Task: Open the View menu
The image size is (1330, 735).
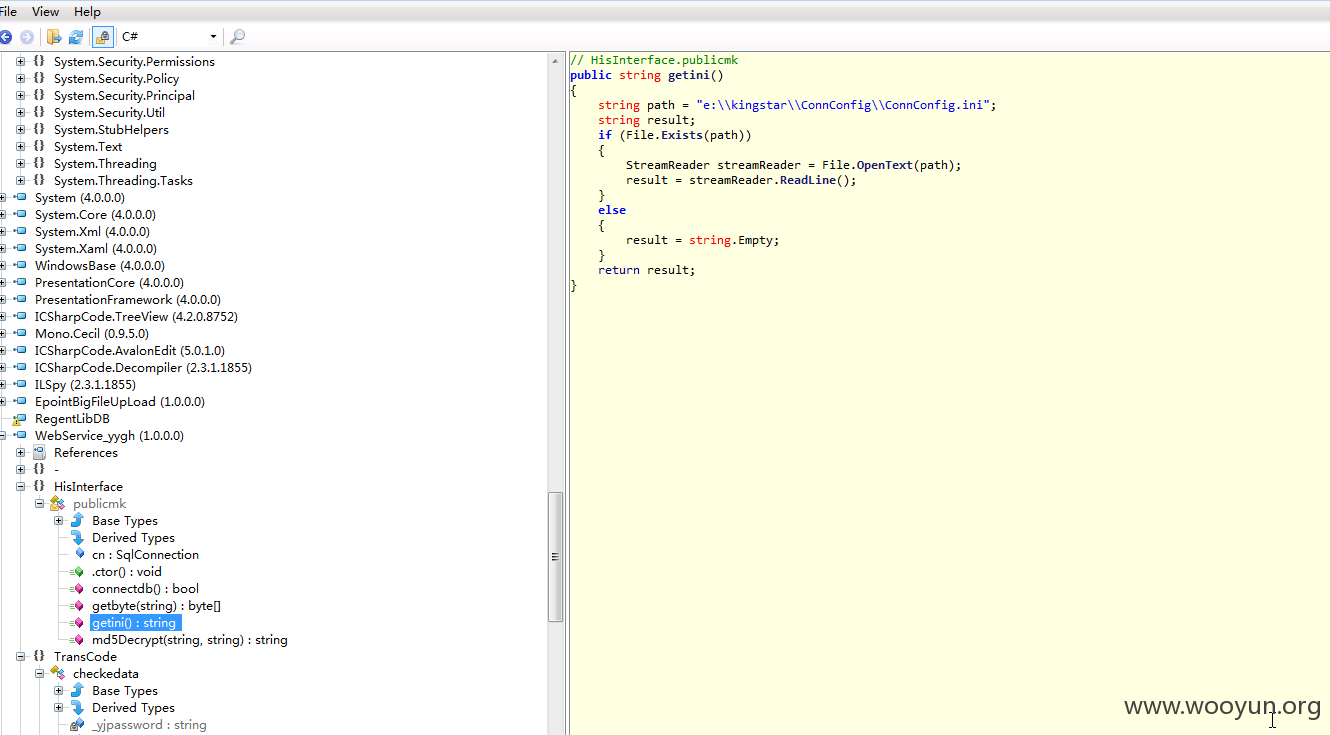Action: [x=45, y=12]
